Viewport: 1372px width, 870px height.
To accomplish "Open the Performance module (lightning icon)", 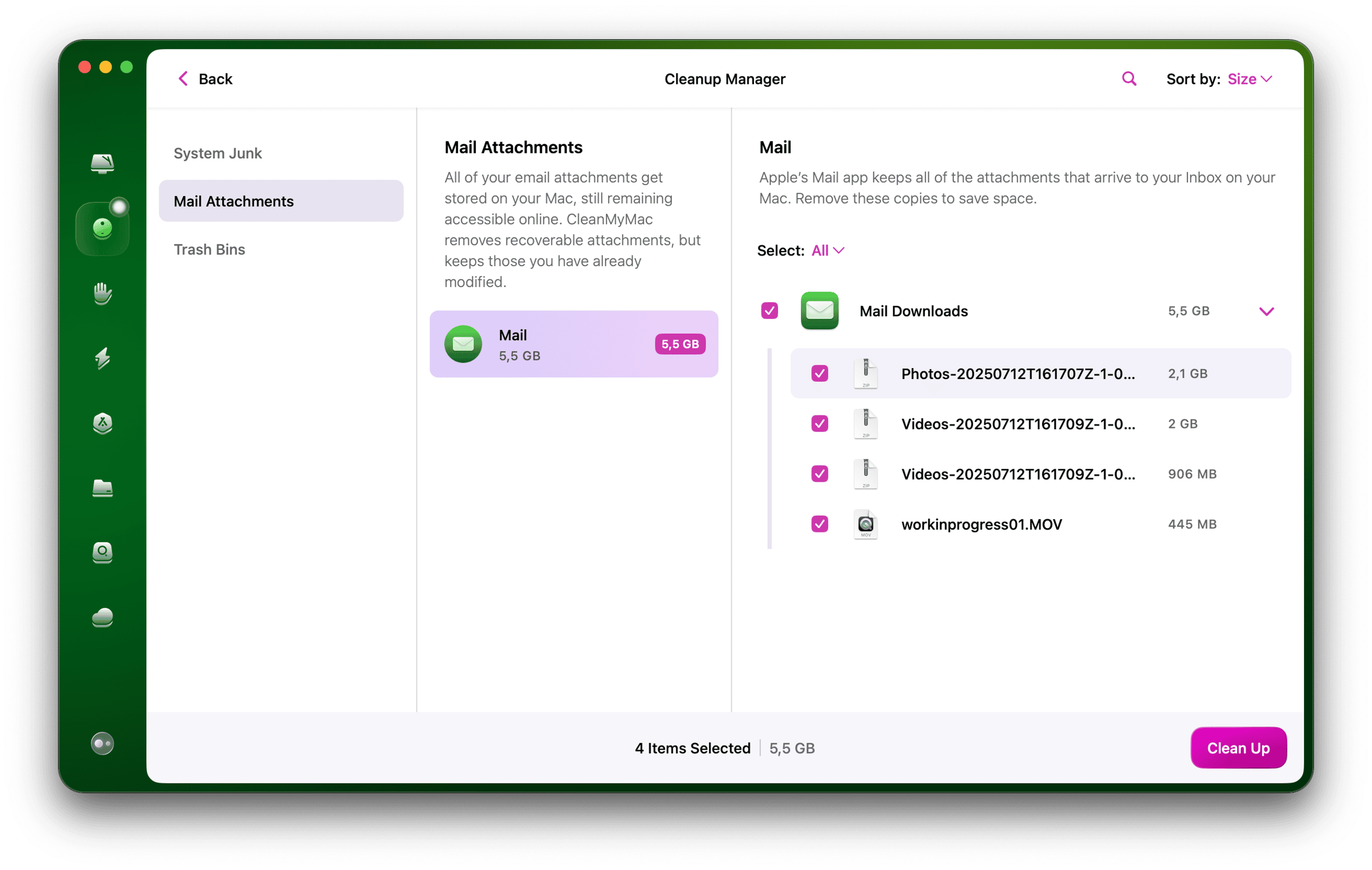I will click(102, 359).
